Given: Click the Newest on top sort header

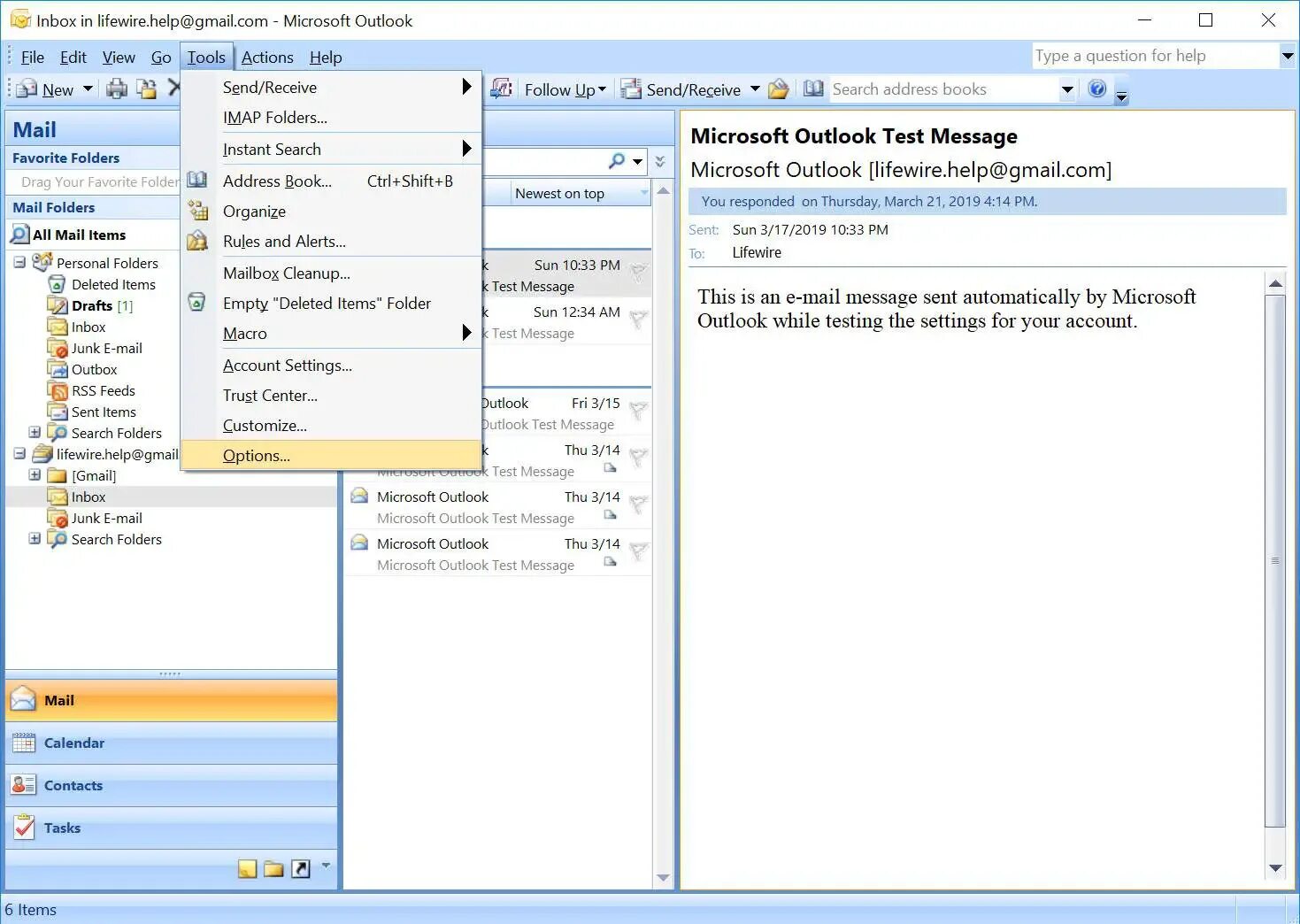Looking at the screenshot, I should click(581, 193).
